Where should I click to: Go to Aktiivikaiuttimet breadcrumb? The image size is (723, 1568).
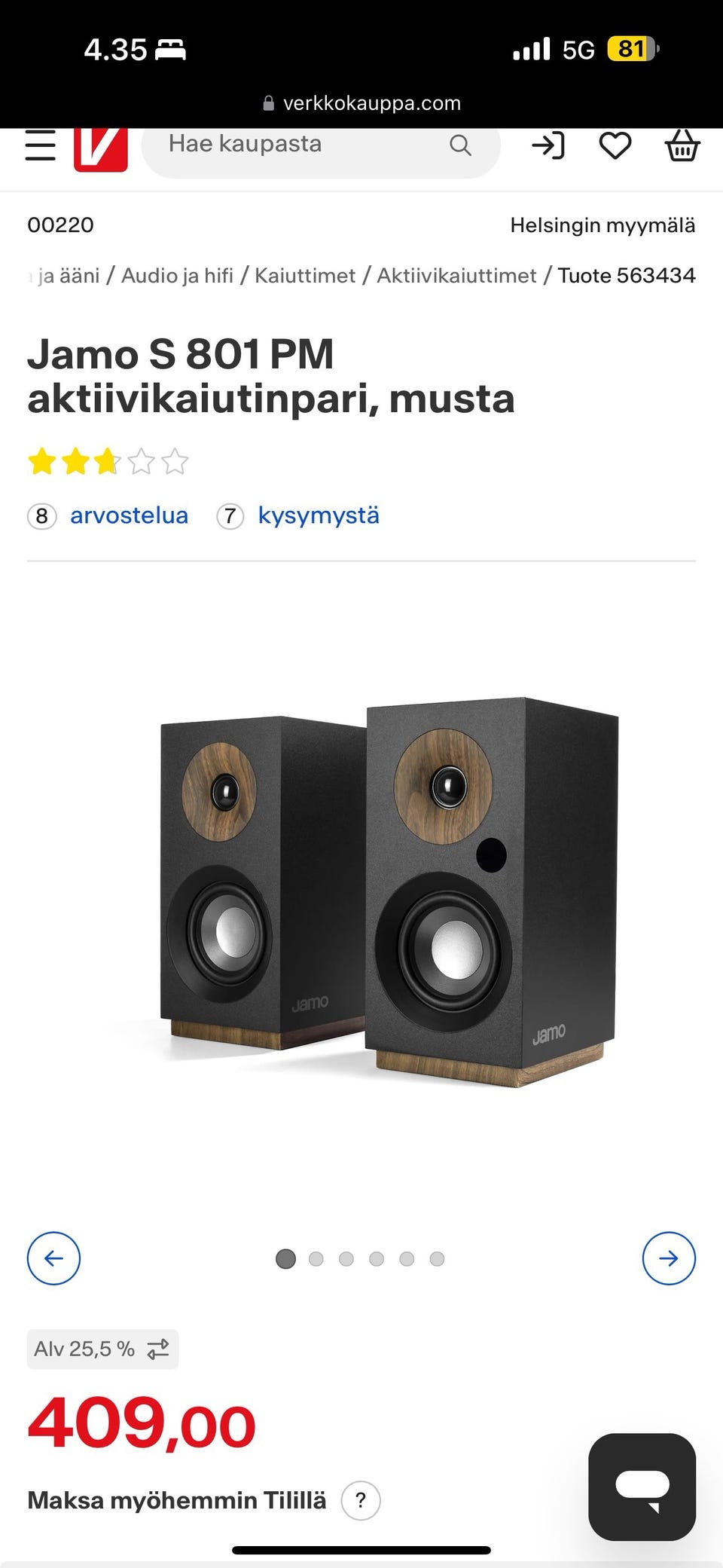coord(456,275)
